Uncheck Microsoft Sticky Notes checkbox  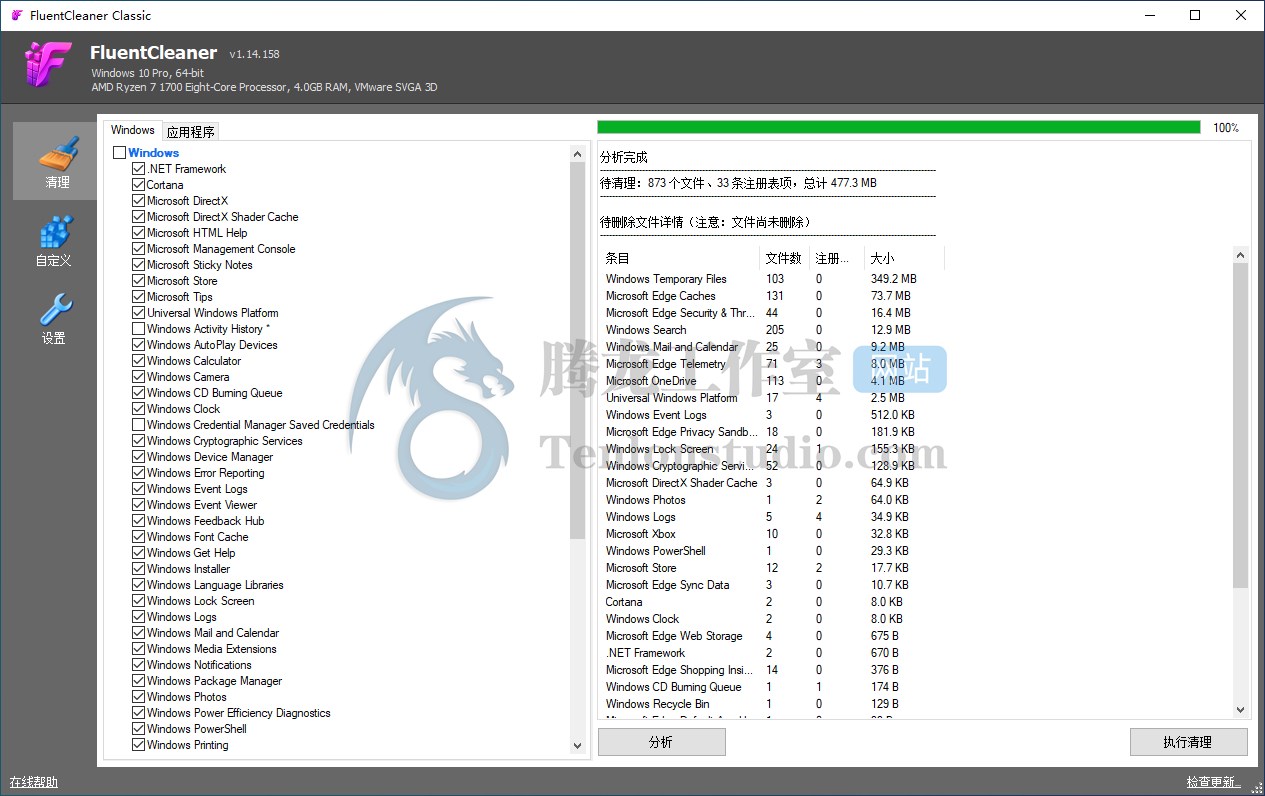click(x=139, y=265)
